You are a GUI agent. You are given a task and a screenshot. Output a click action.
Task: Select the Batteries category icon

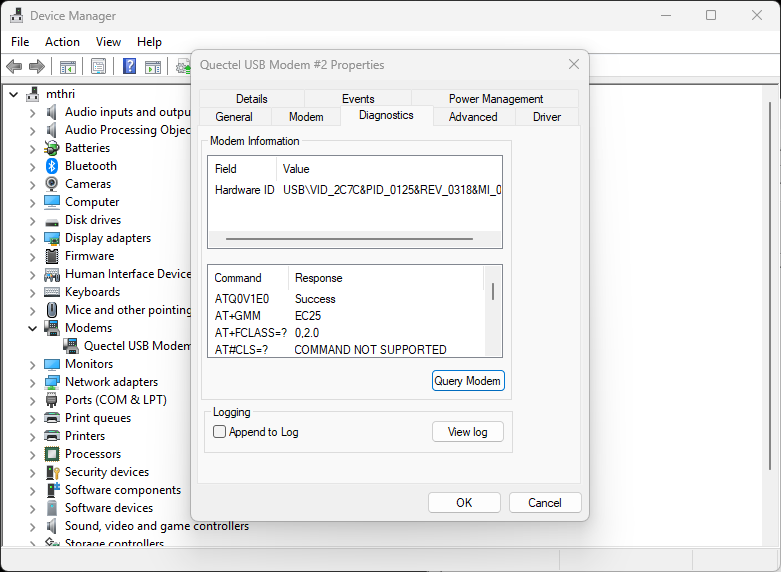point(52,148)
